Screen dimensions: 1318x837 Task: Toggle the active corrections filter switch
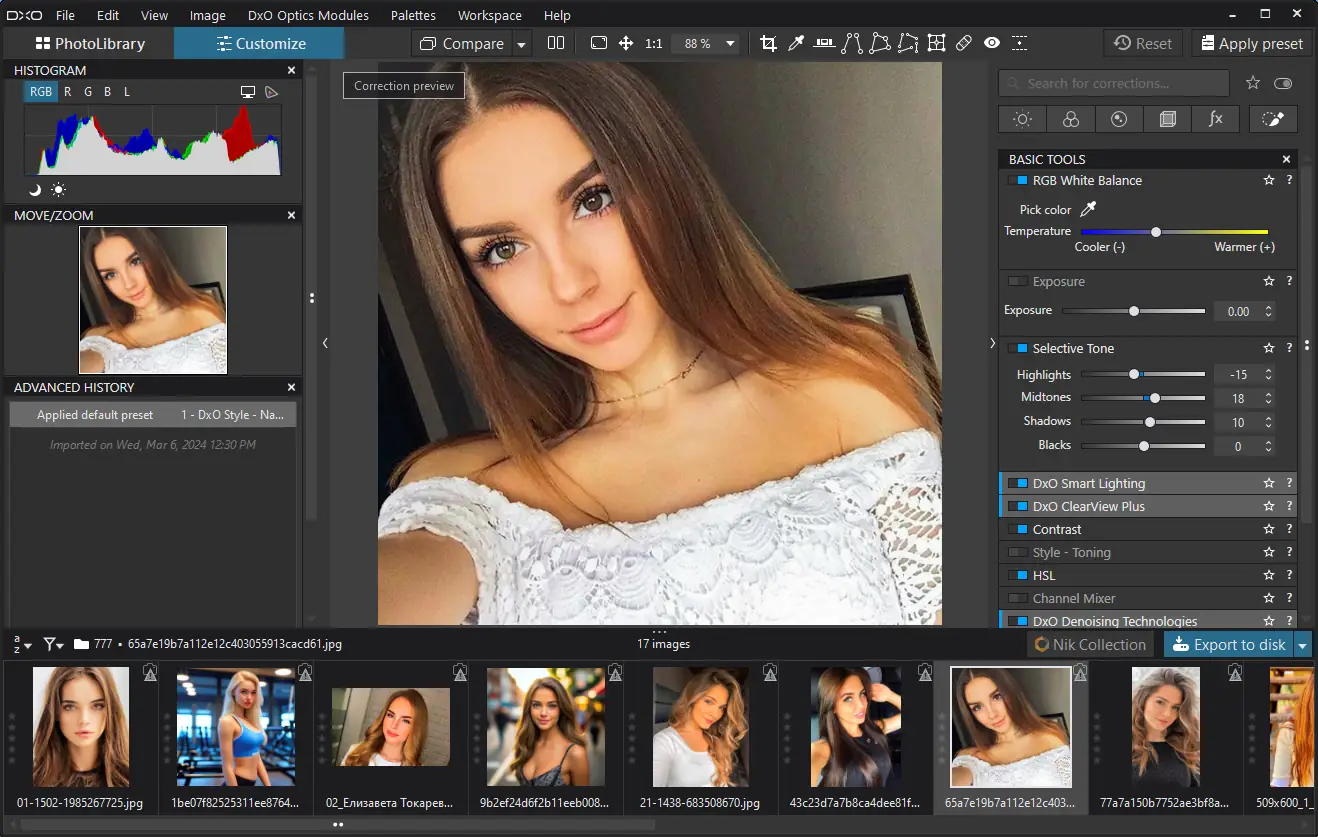pos(1283,84)
